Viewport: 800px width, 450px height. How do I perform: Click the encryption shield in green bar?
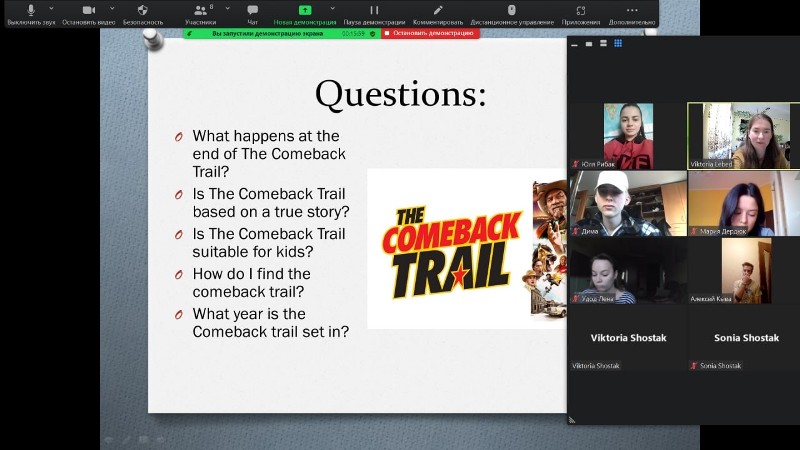pyautogui.click(x=372, y=33)
